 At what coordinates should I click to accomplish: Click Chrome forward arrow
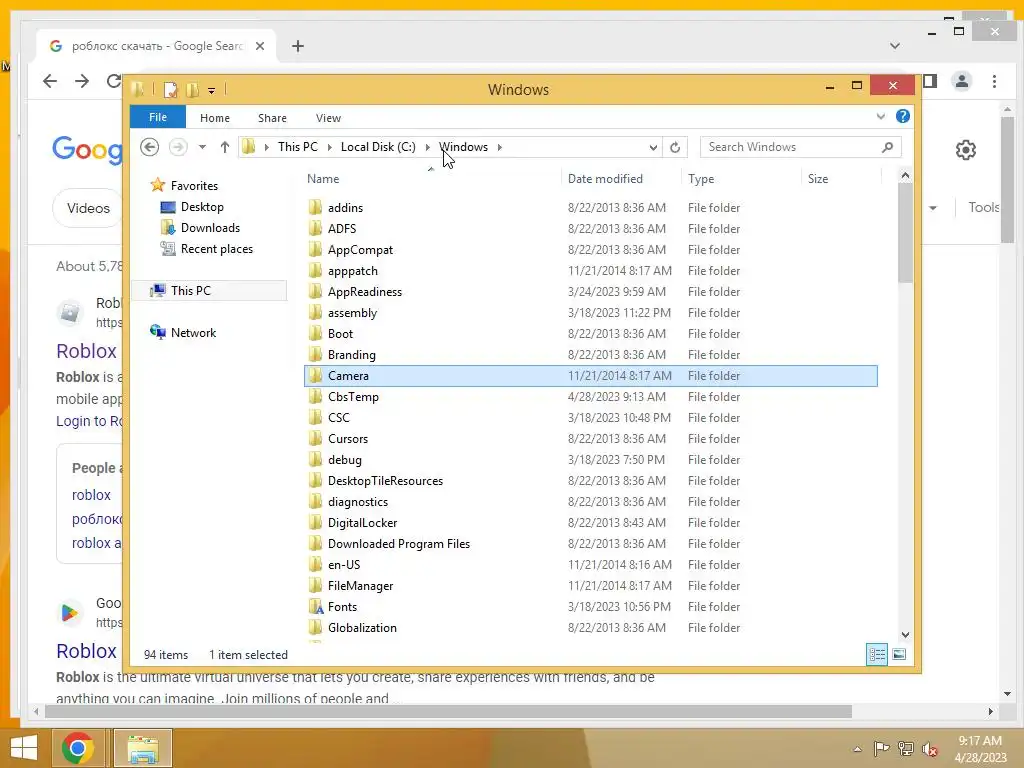tap(82, 81)
